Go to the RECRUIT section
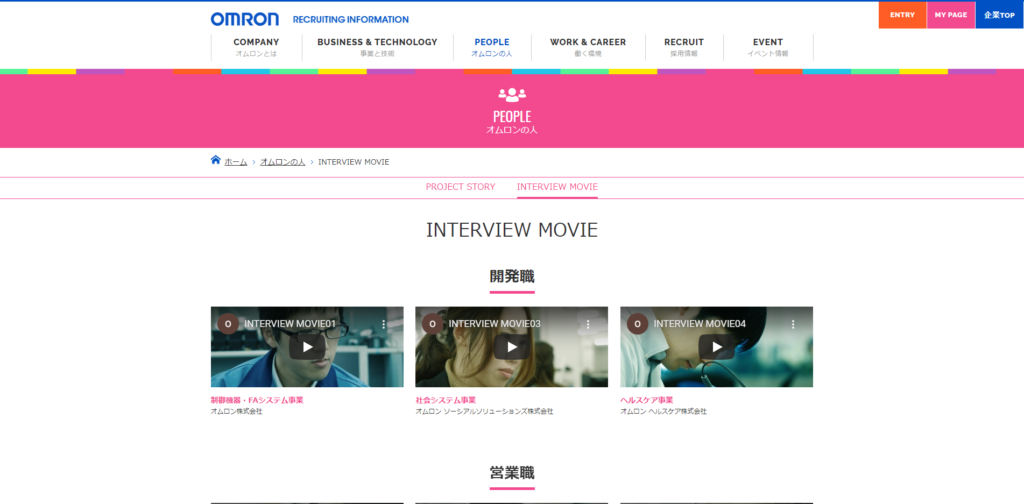The width and height of the screenshot is (1024, 504). tap(684, 47)
